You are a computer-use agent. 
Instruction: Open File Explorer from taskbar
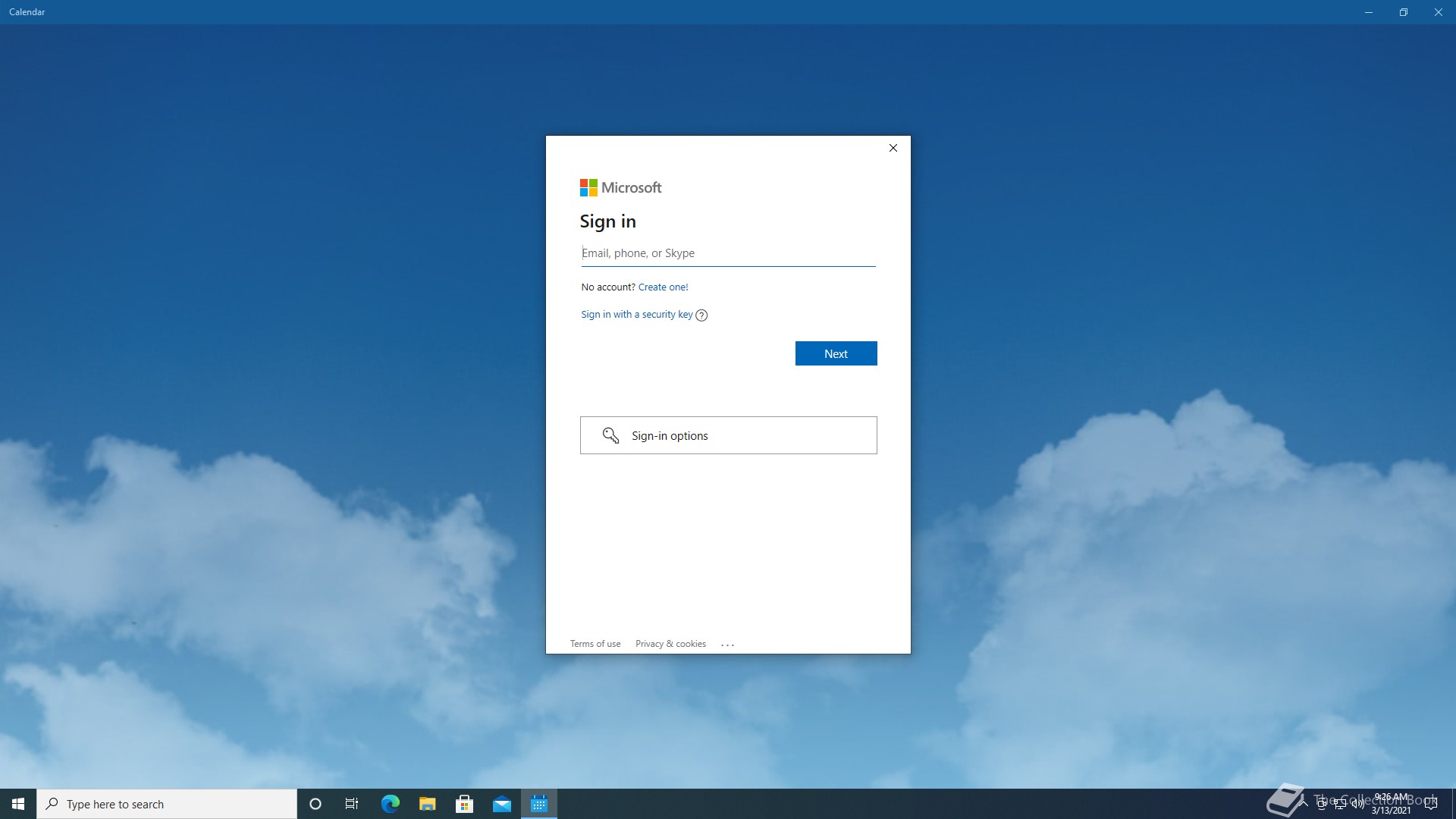[427, 804]
